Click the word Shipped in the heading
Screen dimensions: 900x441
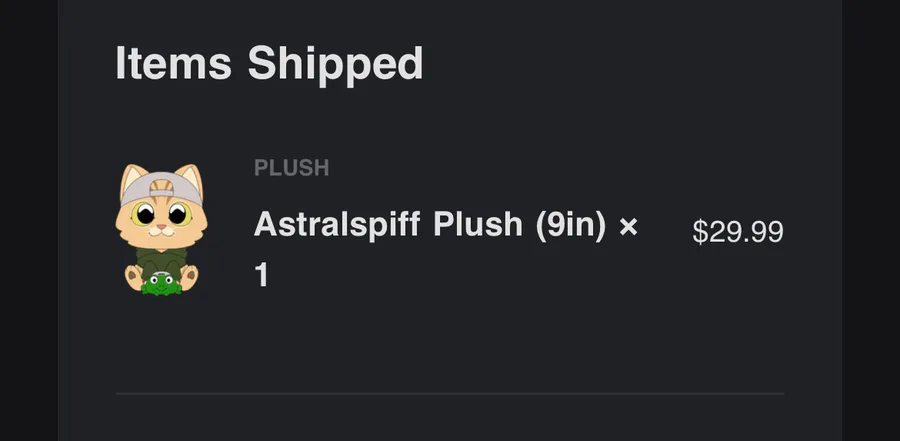[335, 64]
